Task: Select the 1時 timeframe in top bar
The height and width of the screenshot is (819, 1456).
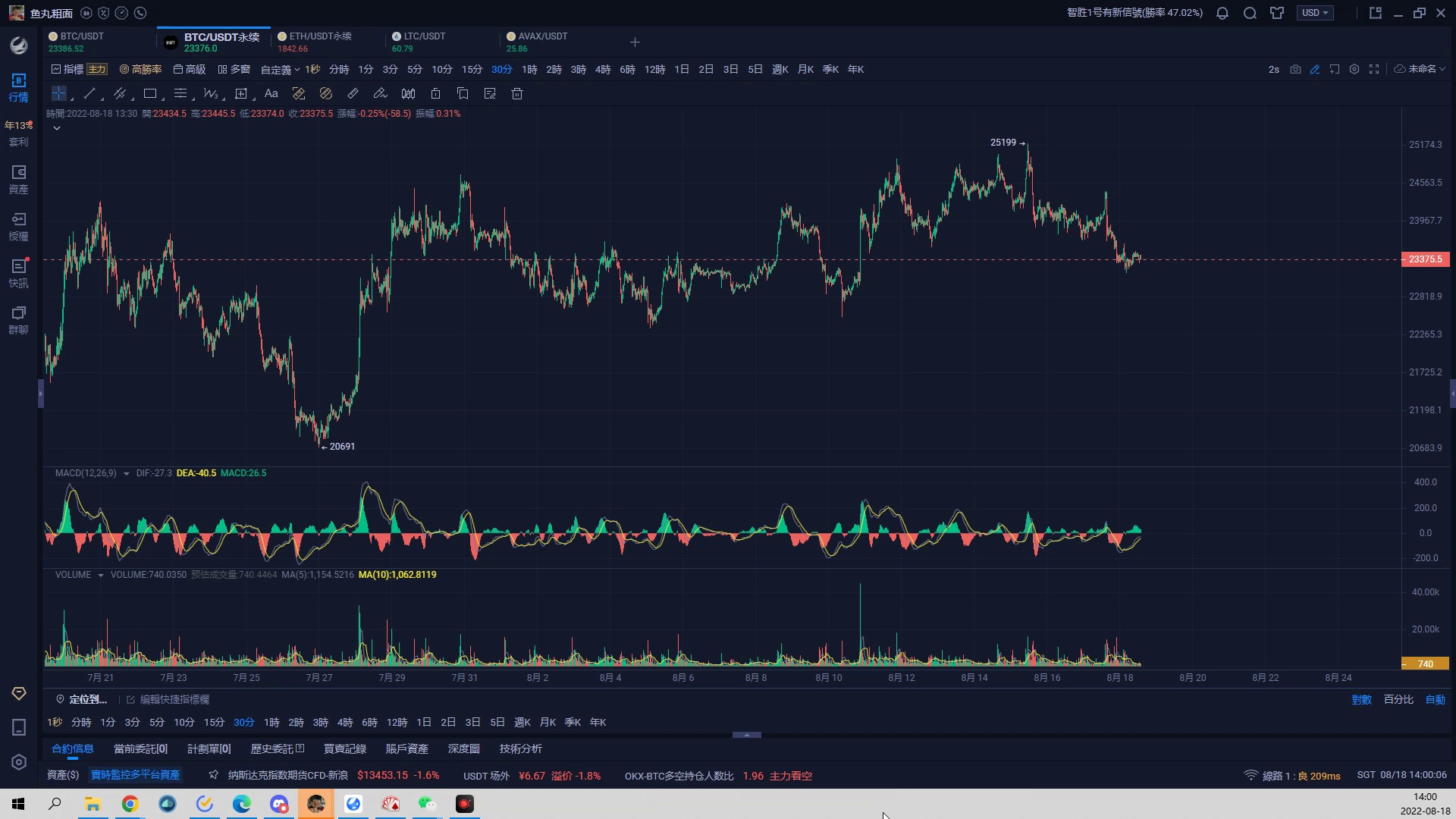Action: click(529, 70)
